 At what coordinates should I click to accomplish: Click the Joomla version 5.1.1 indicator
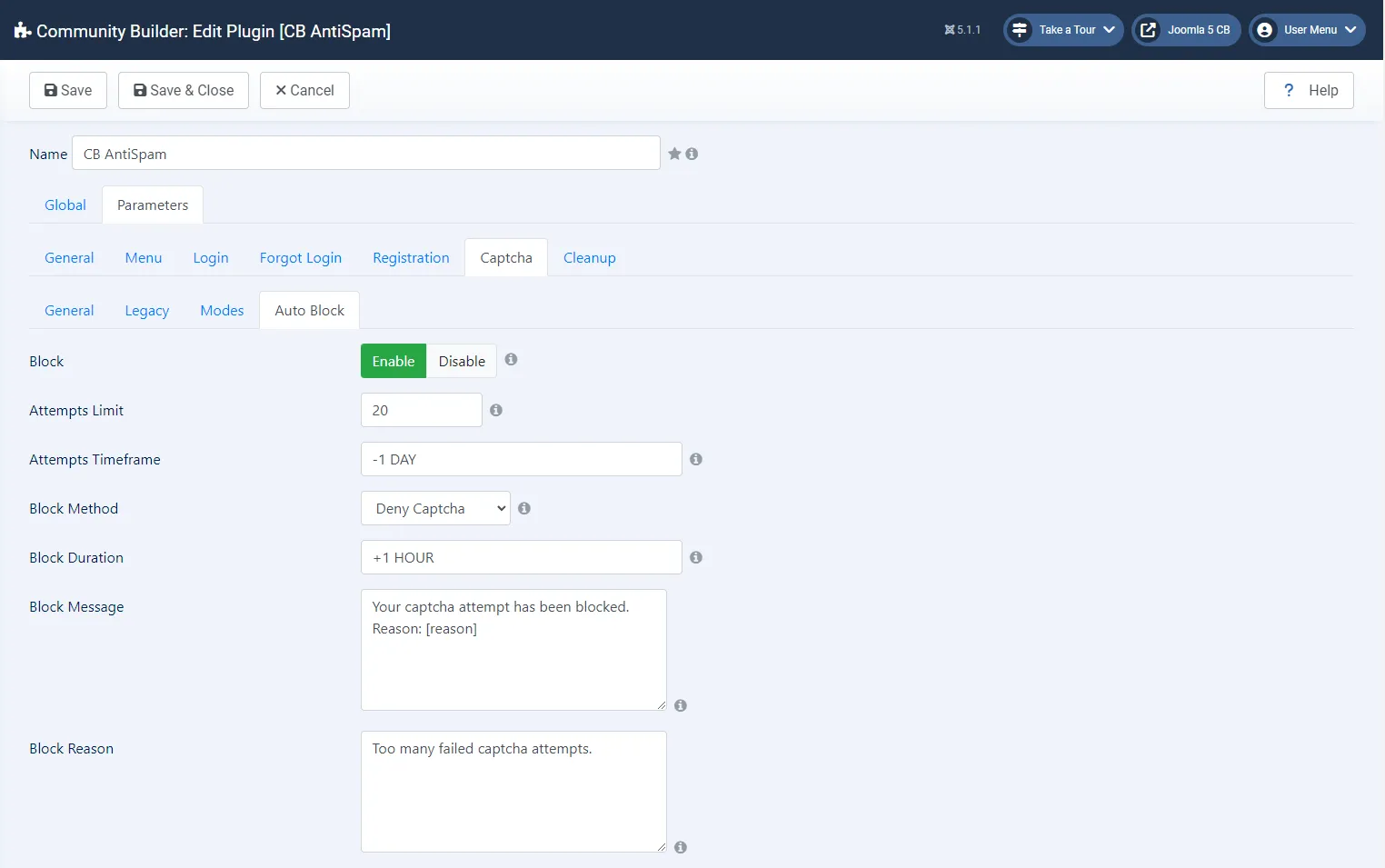pyautogui.click(x=962, y=30)
